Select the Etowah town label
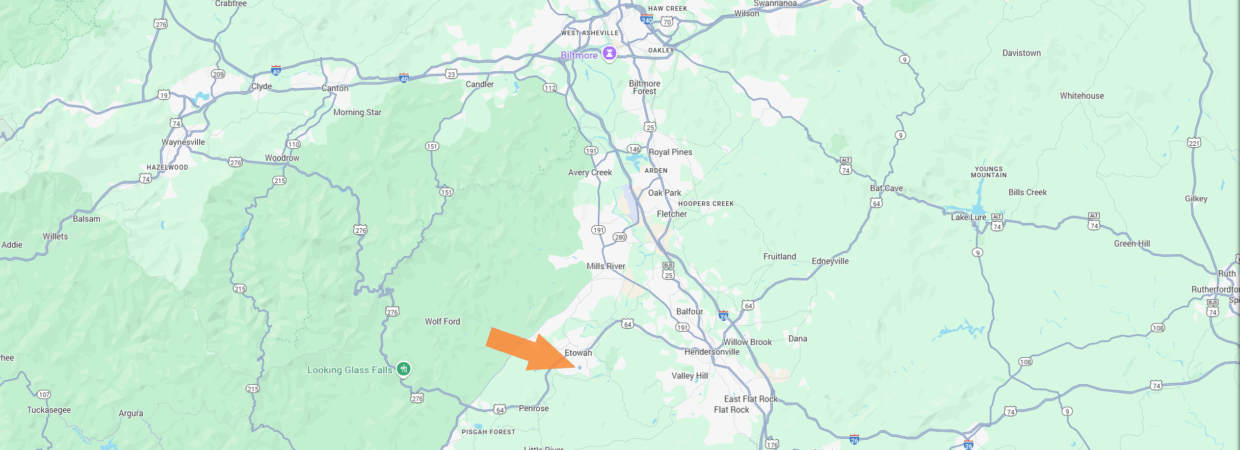This screenshot has width=1240, height=450. pyautogui.click(x=579, y=353)
